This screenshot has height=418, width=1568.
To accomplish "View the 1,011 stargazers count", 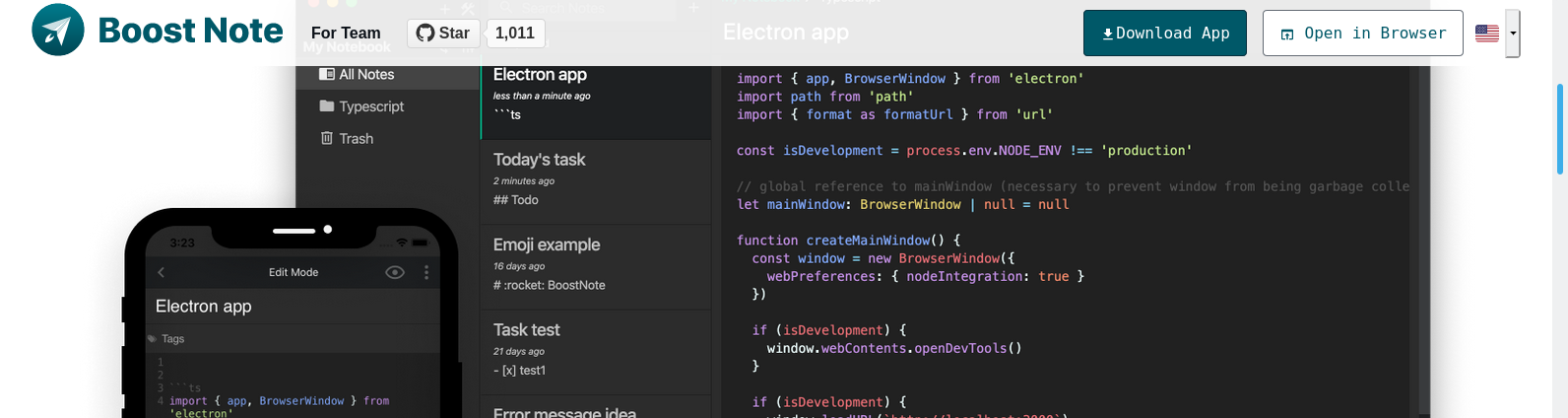I will (515, 34).
